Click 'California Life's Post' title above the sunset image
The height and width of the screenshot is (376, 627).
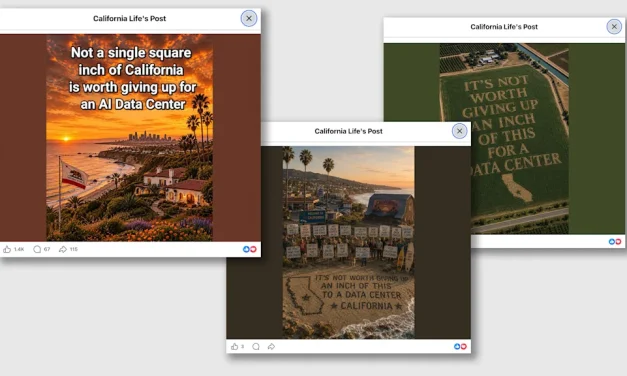[x=130, y=18]
